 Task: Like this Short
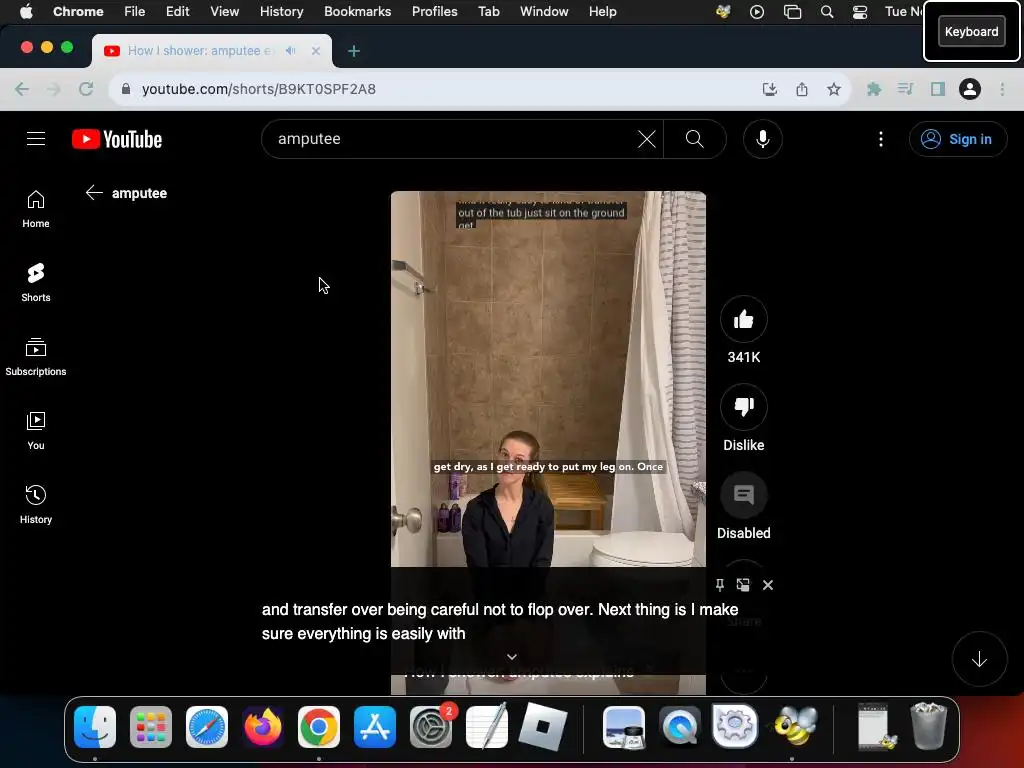point(743,319)
